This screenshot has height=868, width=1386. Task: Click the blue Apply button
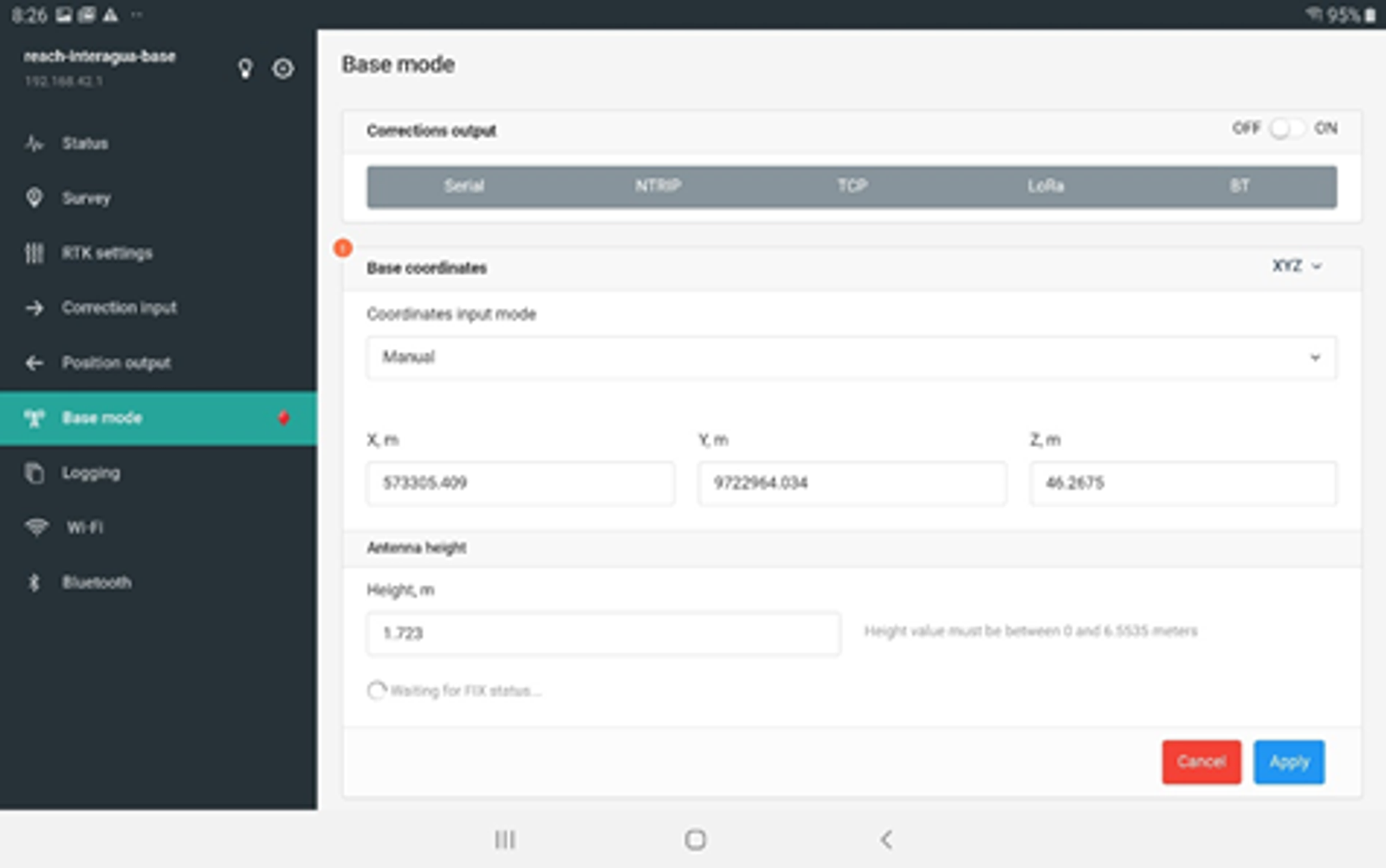coord(1289,761)
